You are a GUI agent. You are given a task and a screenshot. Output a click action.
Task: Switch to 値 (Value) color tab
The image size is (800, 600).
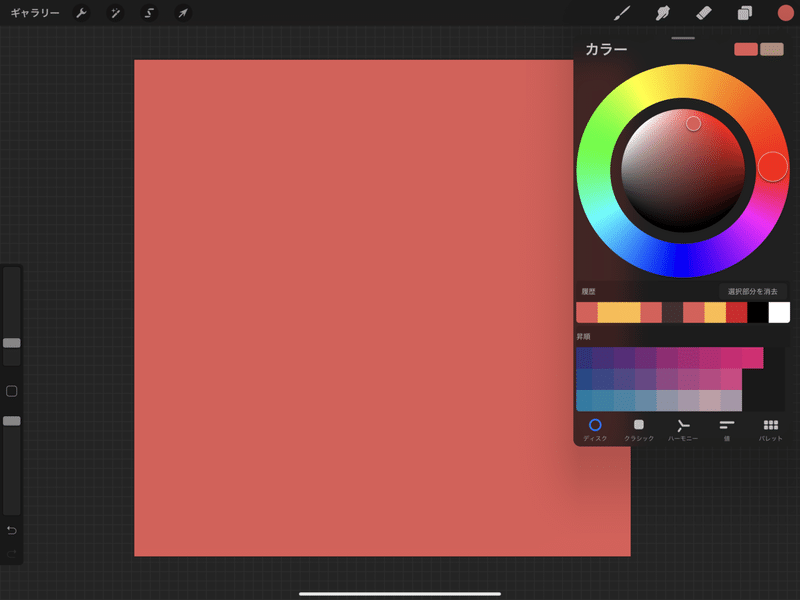(x=727, y=430)
